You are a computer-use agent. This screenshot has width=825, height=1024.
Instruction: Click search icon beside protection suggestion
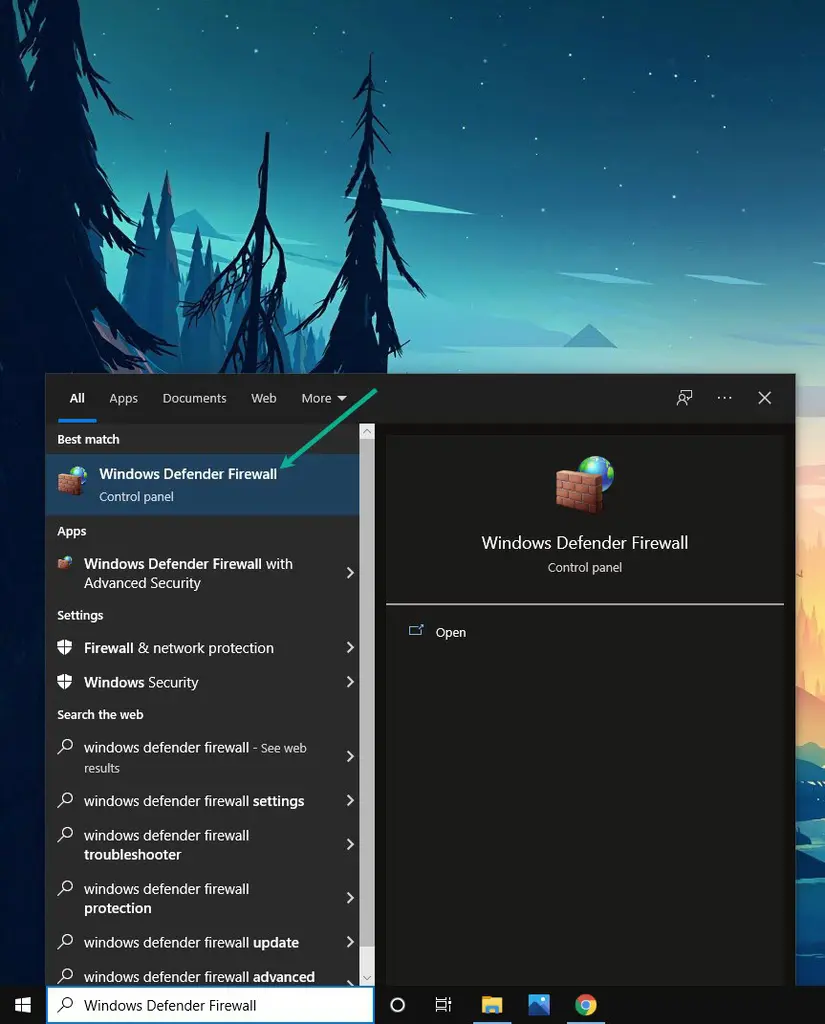pos(65,888)
